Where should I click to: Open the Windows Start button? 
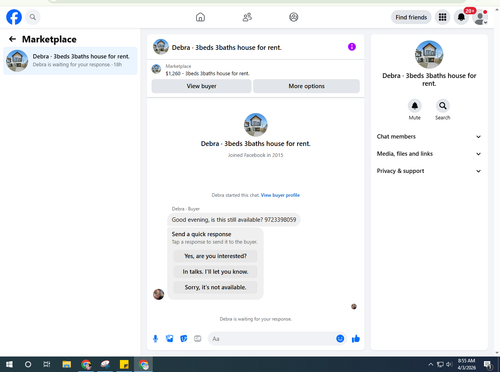[x=9, y=364]
